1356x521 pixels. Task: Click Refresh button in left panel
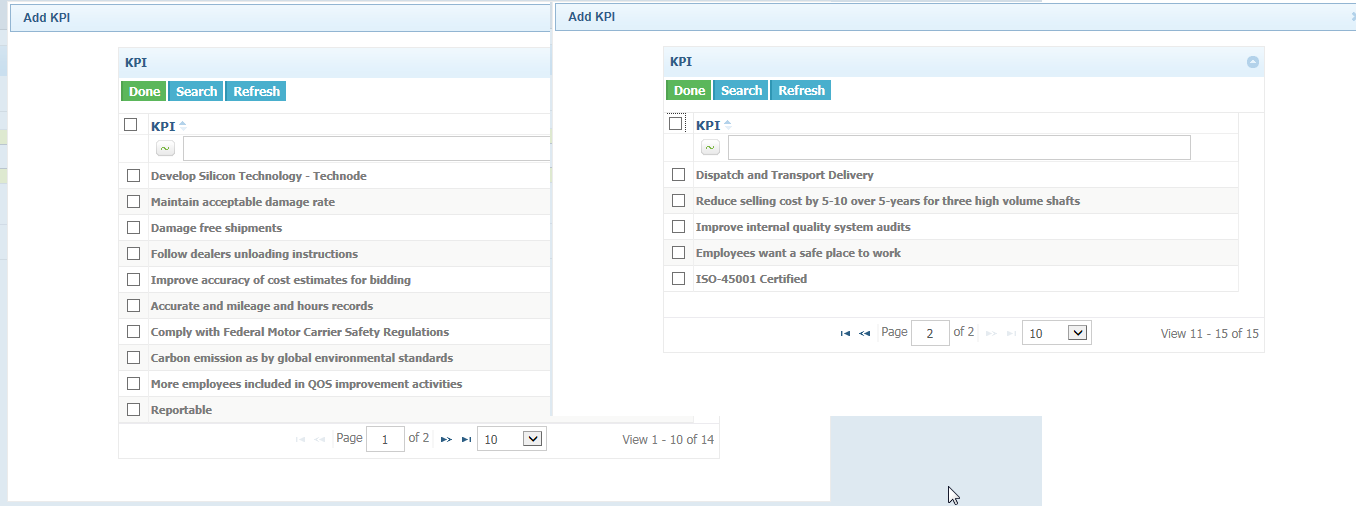pyautogui.click(x=256, y=91)
